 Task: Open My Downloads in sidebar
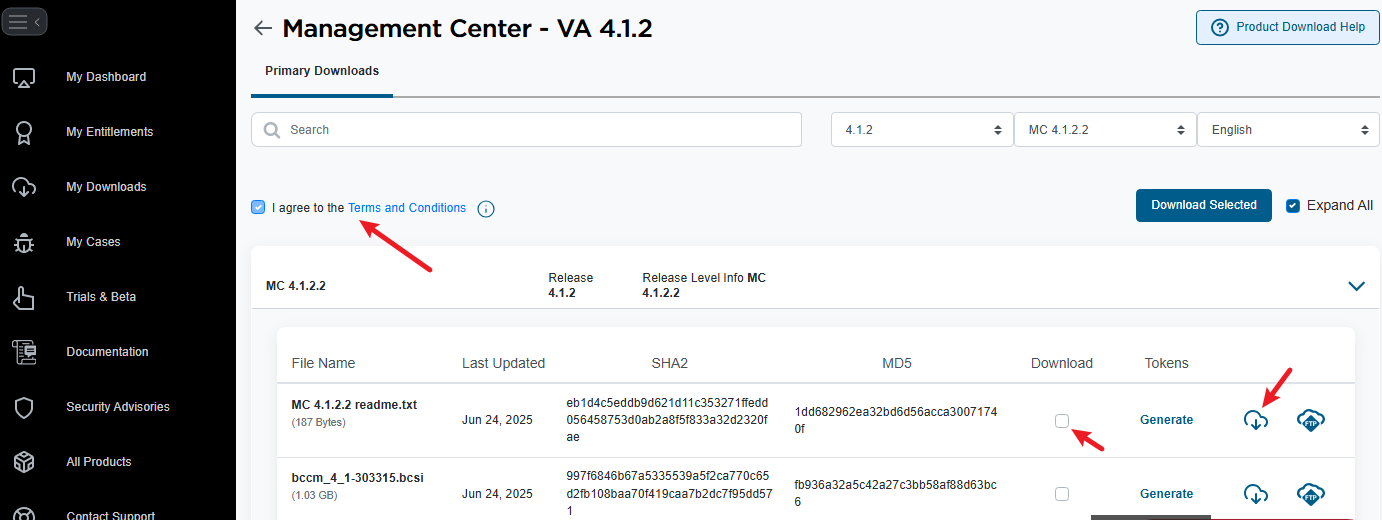point(106,187)
